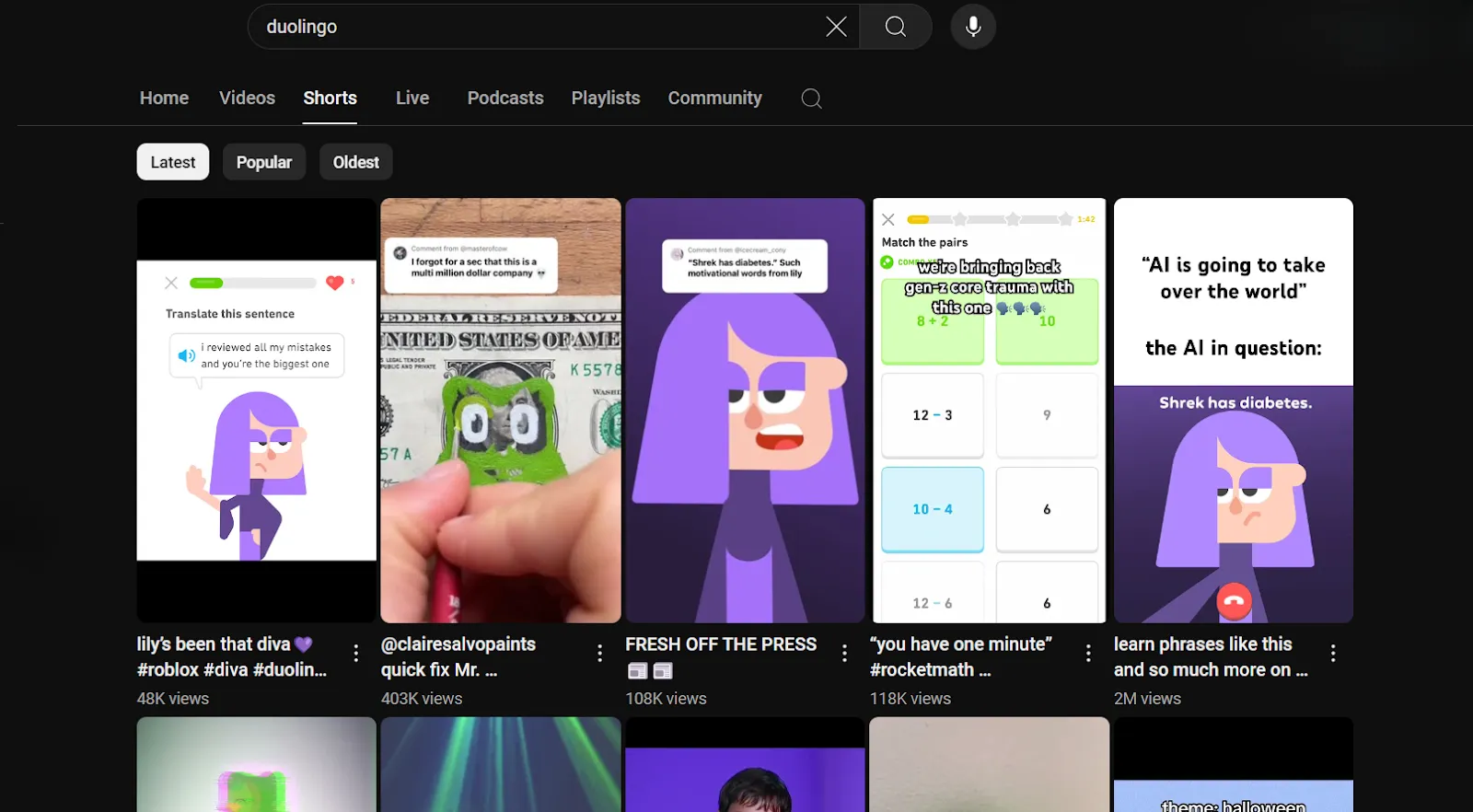Open the Playlists tab
This screenshot has height=812, width=1473.
click(606, 98)
